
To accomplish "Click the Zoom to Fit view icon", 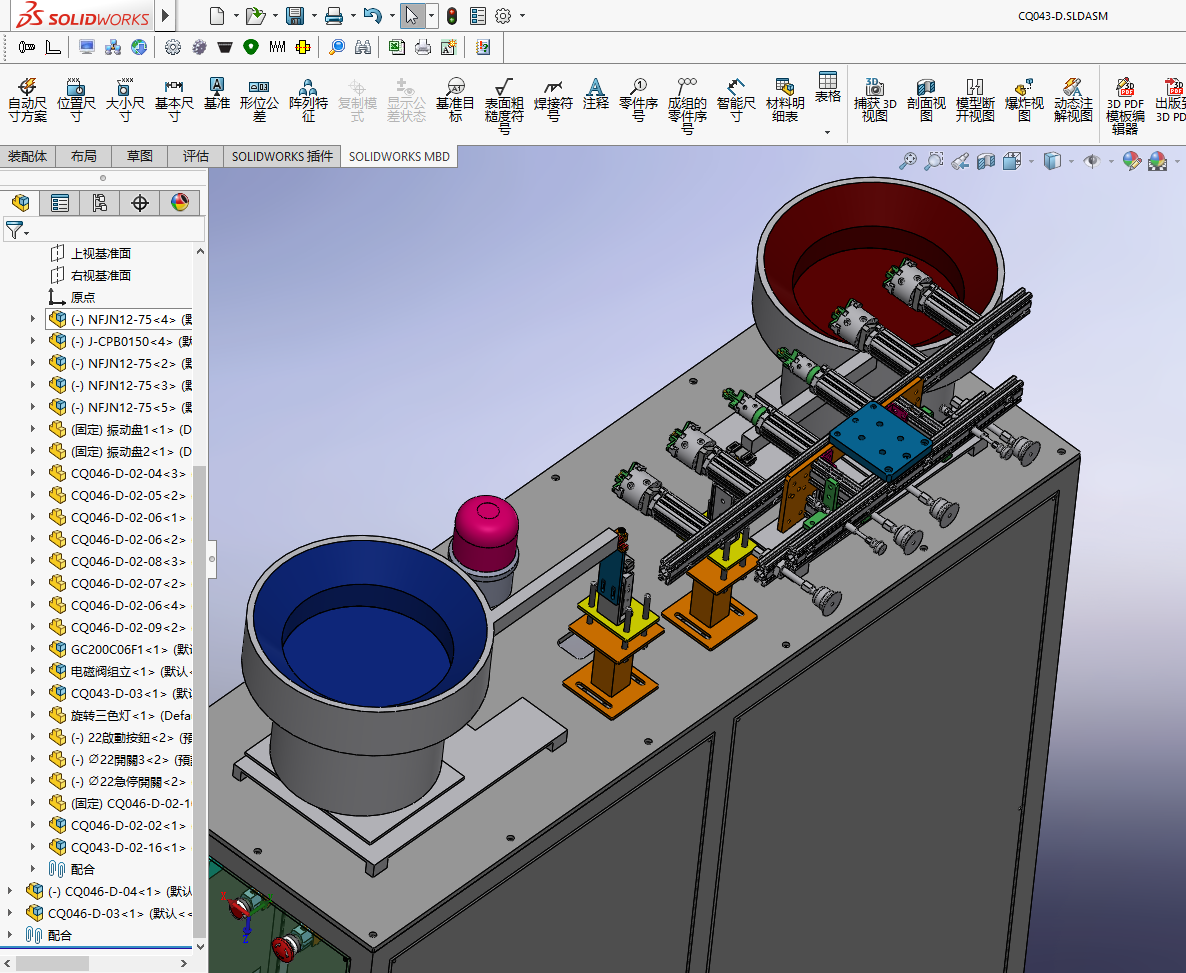I will point(908,160).
